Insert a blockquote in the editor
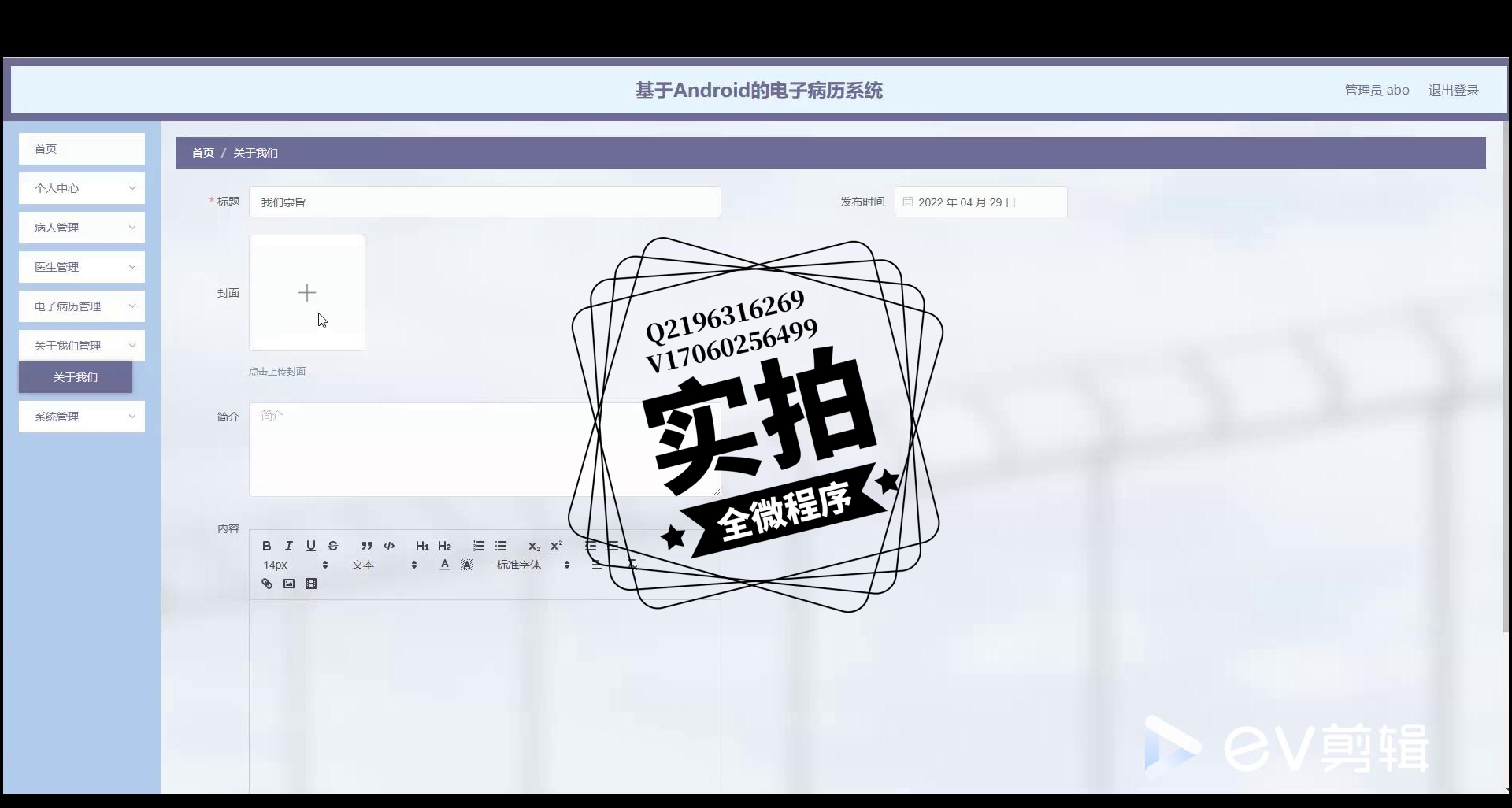The width and height of the screenshot is (1512, 808). pyautogui.click(x=367, y=546)
